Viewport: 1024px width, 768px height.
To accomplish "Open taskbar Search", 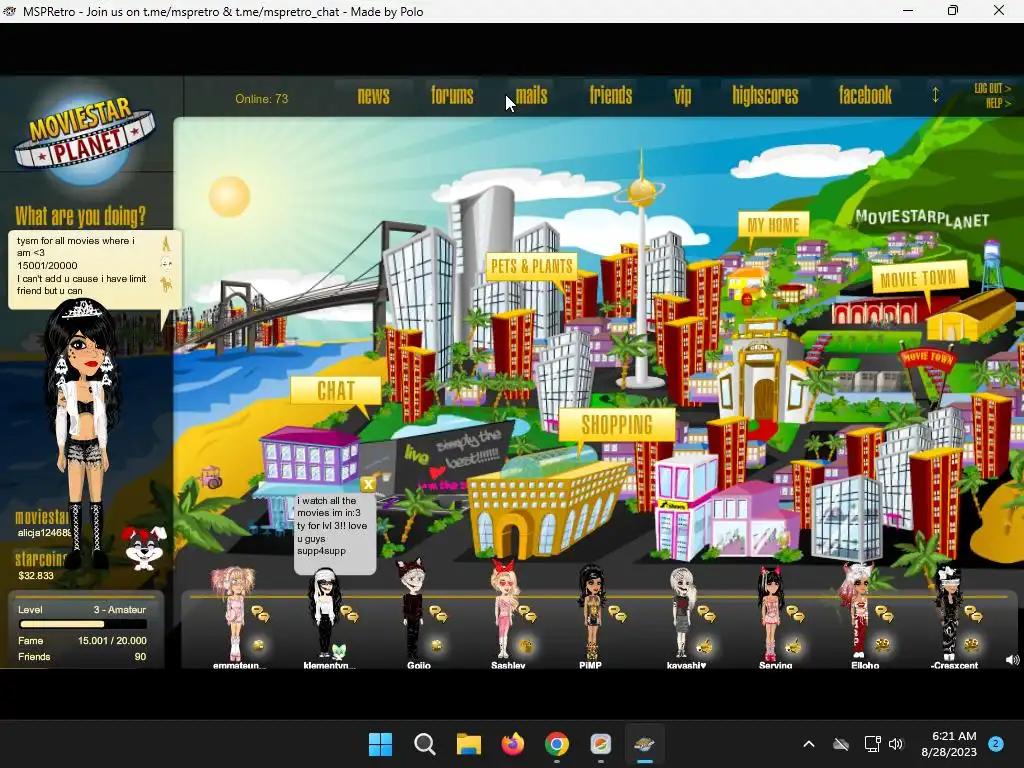I will [x=424, y=744].
